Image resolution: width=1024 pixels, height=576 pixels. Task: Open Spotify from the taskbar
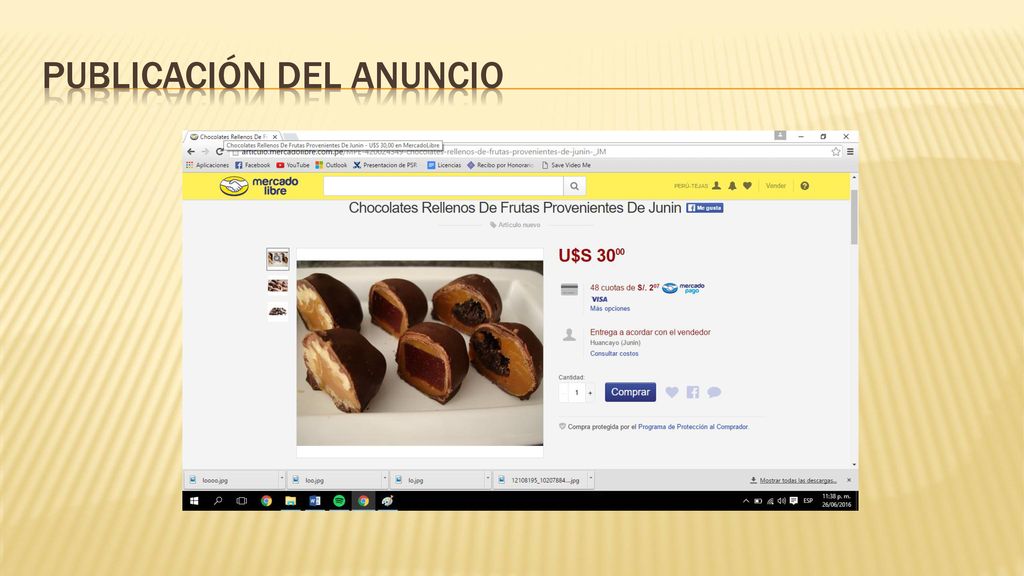[339, 501]
